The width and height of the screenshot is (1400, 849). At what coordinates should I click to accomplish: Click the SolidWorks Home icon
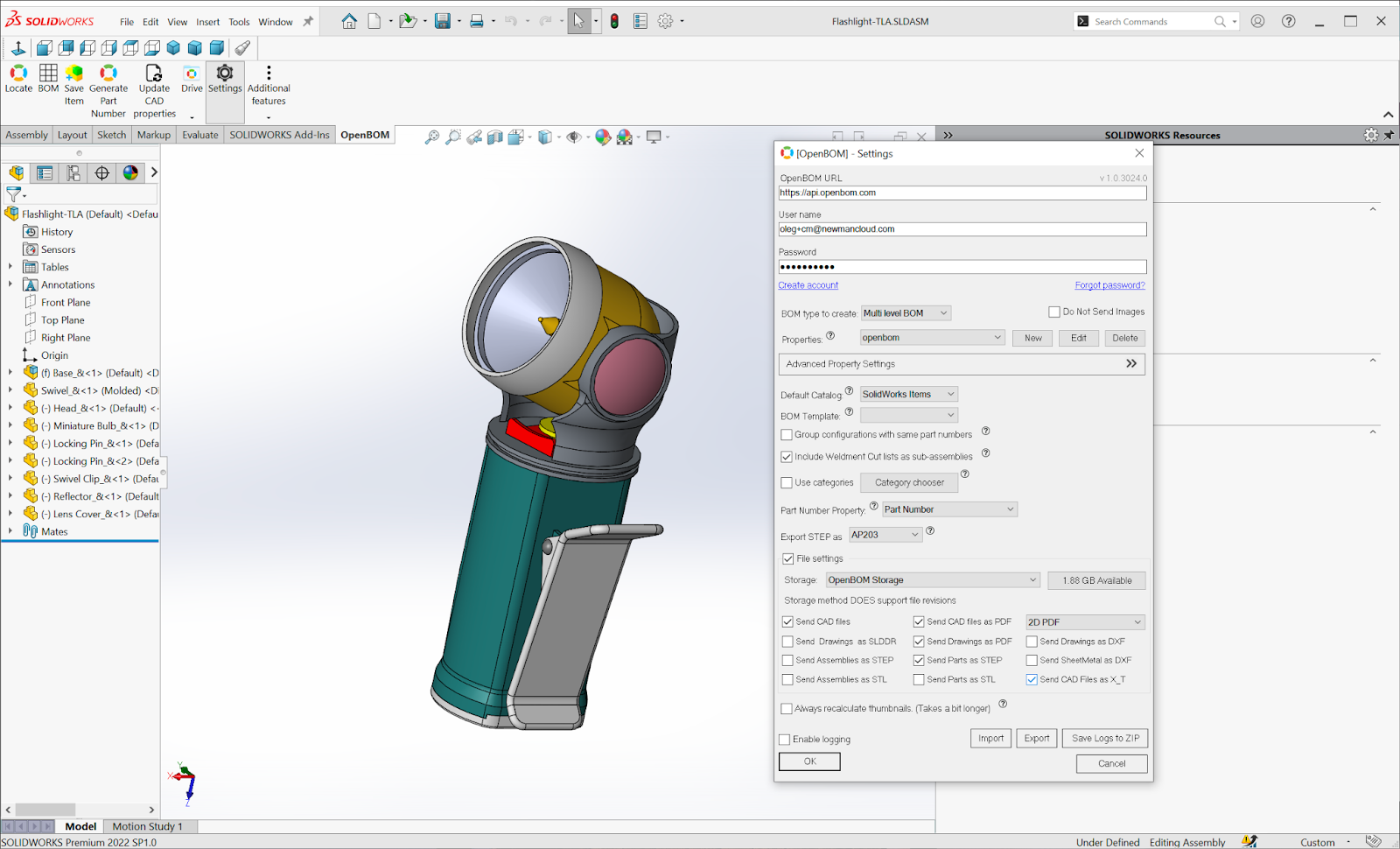(349, 22)
